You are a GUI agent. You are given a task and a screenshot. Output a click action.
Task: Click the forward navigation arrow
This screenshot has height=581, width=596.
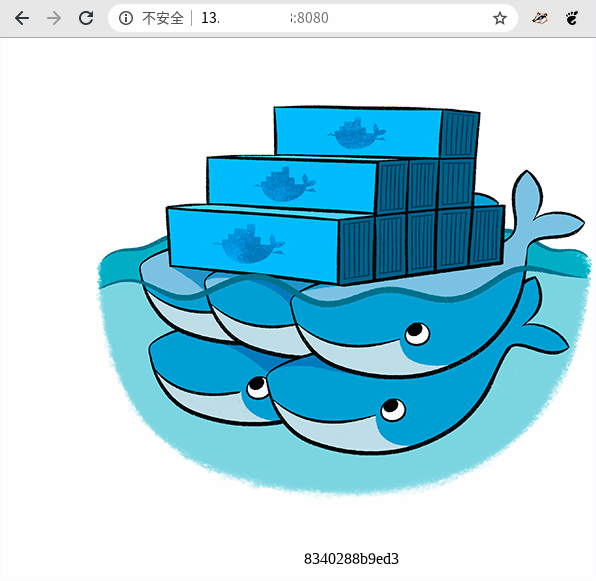point(54,18)
